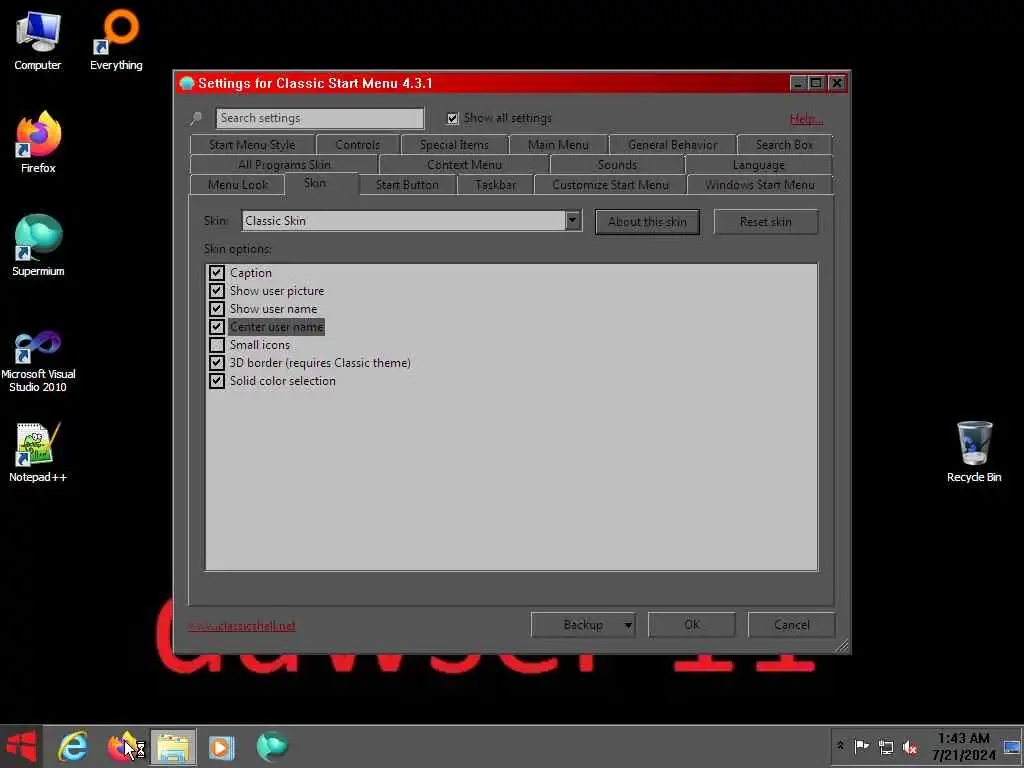Open Action Center flag tray icon
This screenshot has height=768, width=1024.
click(861, 746)
